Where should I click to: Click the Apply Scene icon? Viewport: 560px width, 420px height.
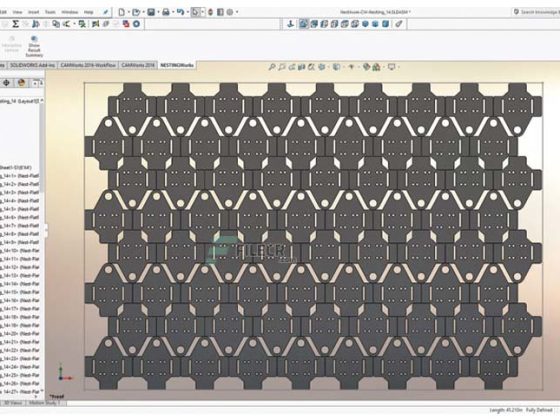(x=376, y=67)
